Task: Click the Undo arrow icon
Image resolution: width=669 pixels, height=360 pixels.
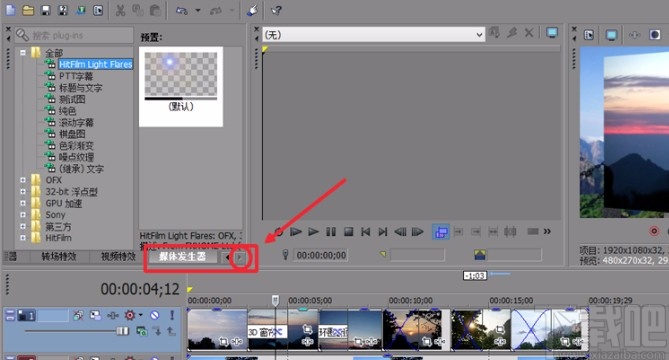Action: pyautogui.click(x=182, y=10)
